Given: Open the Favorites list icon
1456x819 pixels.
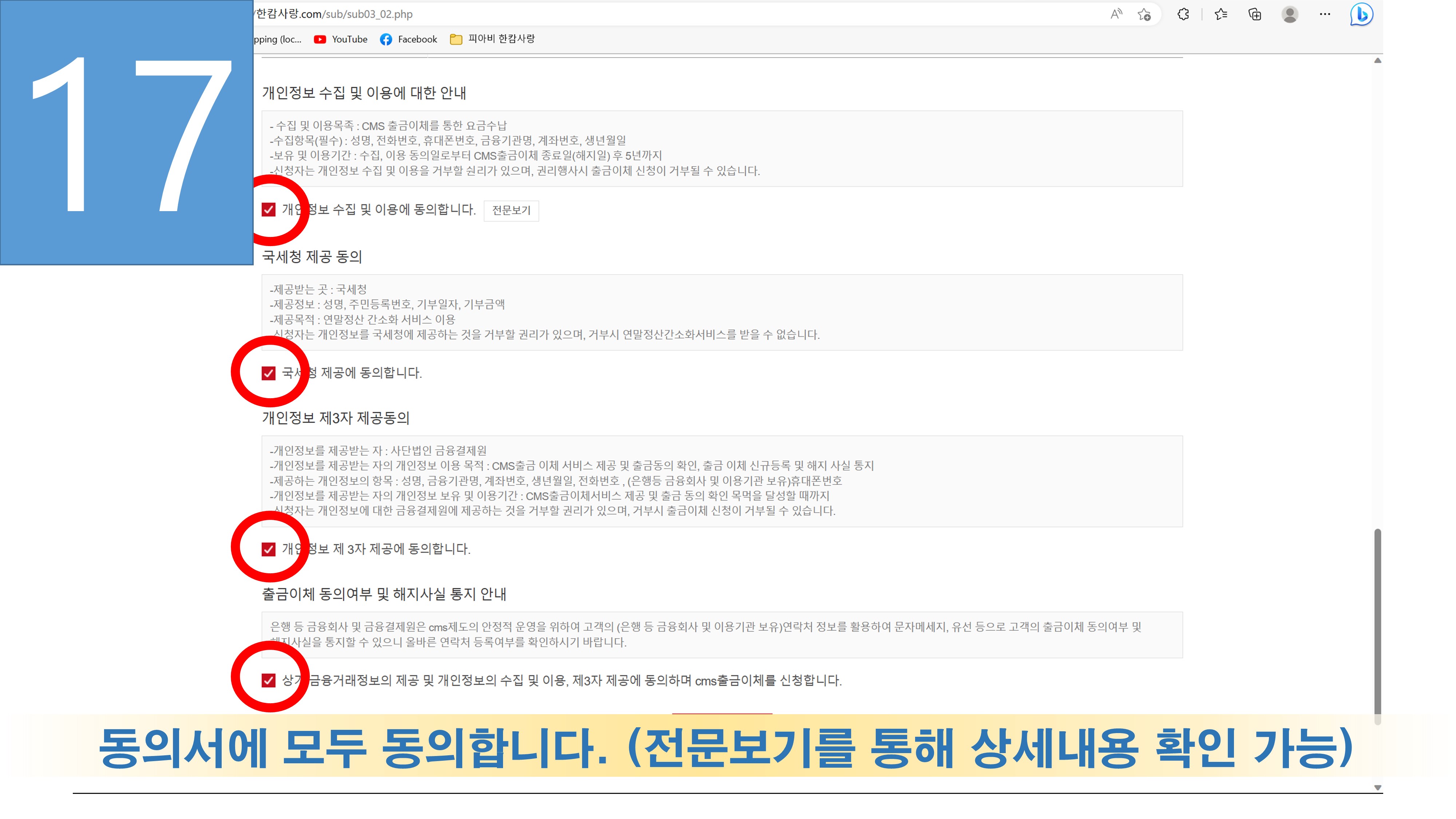Looking at the screenshot, I should click(1220, 14).
